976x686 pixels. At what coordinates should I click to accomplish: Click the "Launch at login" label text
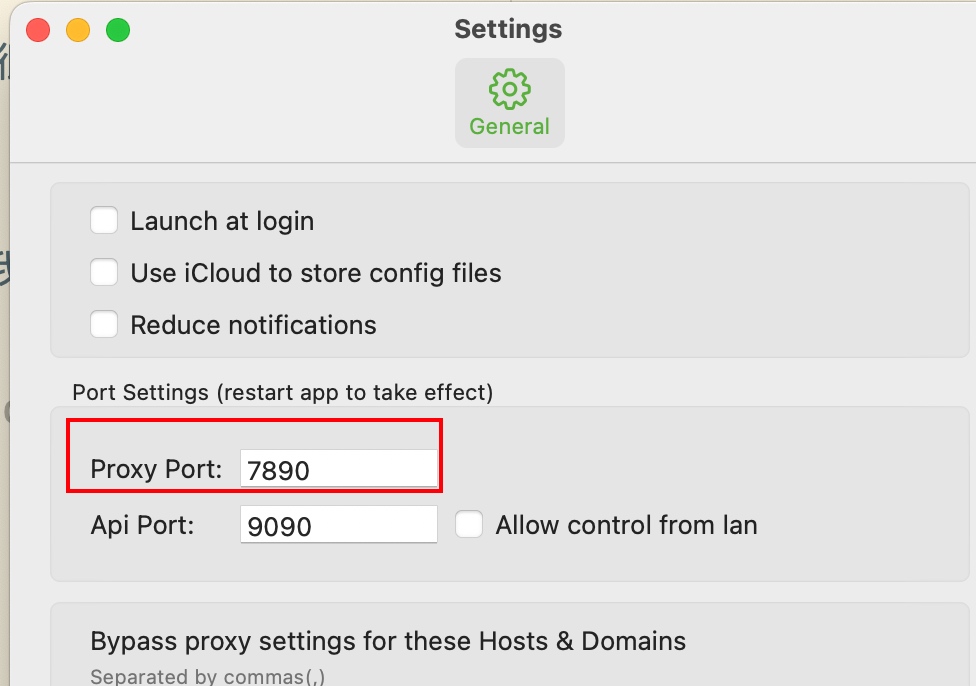[x=222, y=221]
